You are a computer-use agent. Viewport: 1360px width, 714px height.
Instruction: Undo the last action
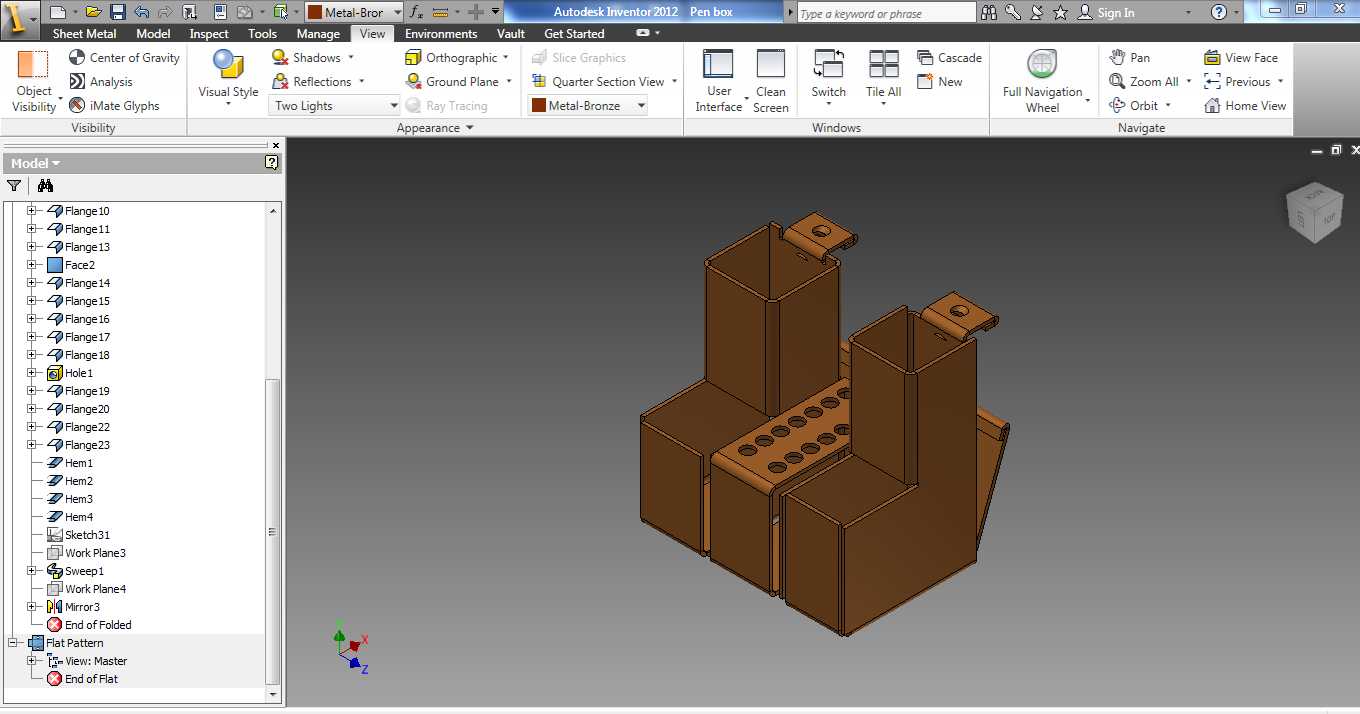140,12
